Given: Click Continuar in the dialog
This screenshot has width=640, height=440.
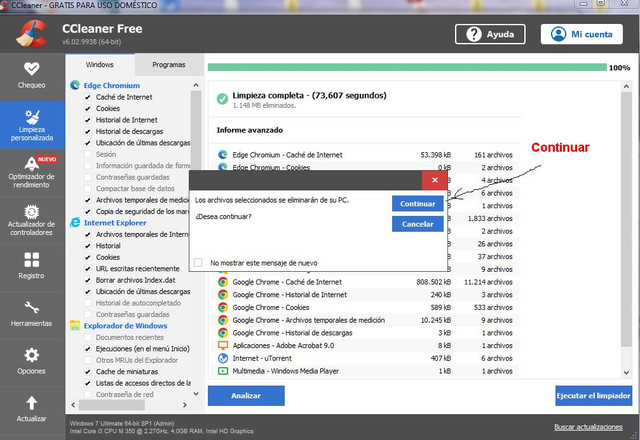Looking at the screenshot, I should 418,204.
